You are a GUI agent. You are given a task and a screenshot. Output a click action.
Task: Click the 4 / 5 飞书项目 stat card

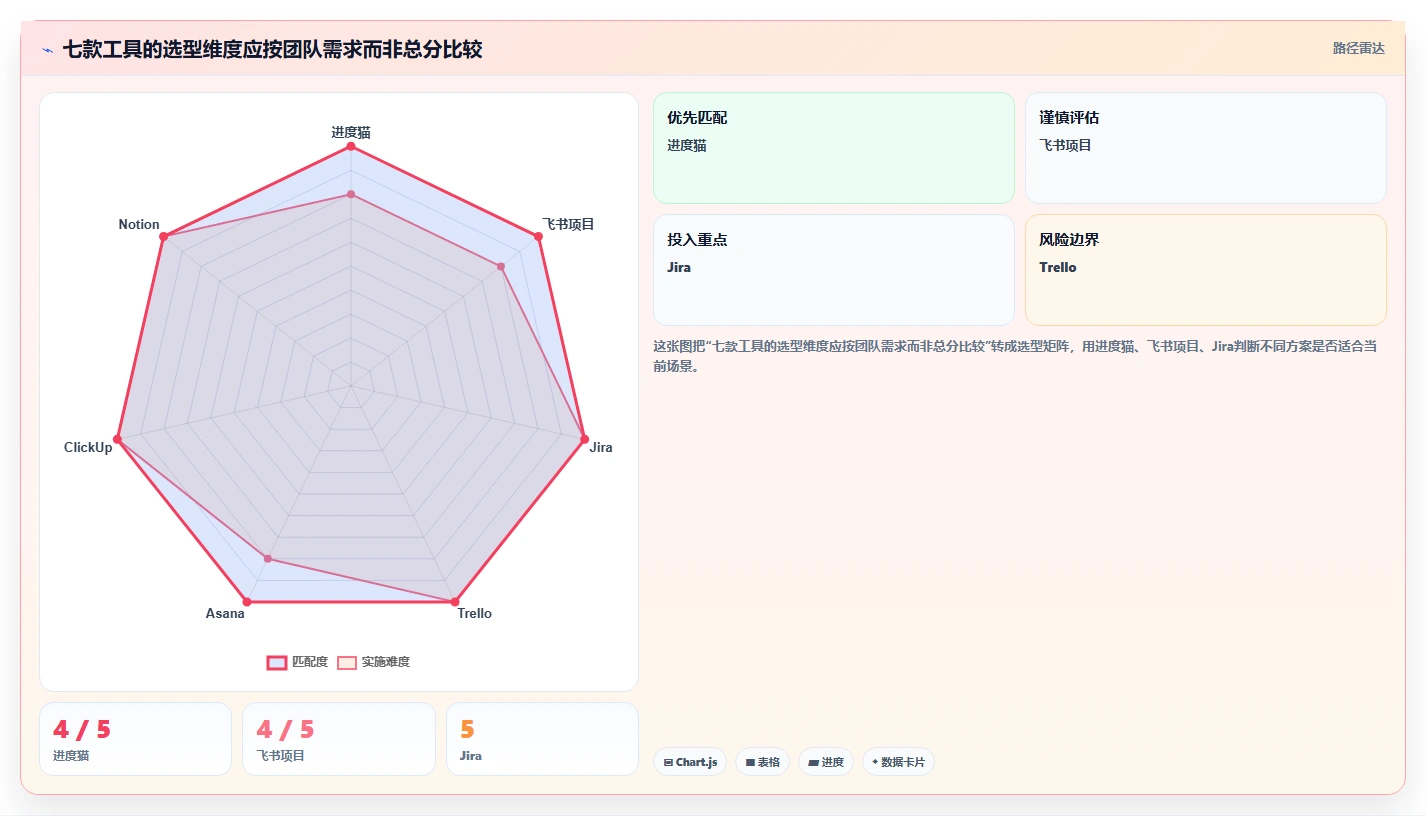click(339, 739)
